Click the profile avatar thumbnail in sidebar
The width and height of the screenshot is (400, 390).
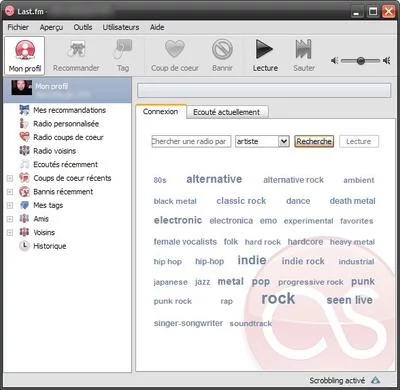coord(22,88)
